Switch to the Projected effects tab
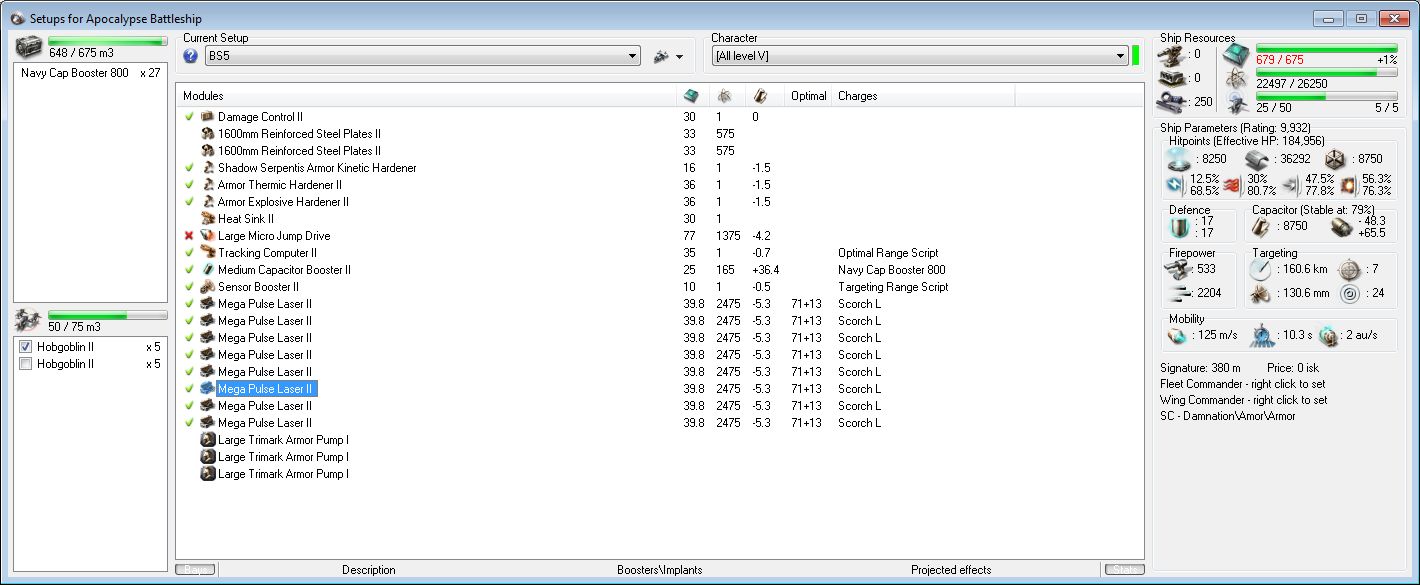The width and height of the screenshot is (1420, 585). click(x=951, y=570)
